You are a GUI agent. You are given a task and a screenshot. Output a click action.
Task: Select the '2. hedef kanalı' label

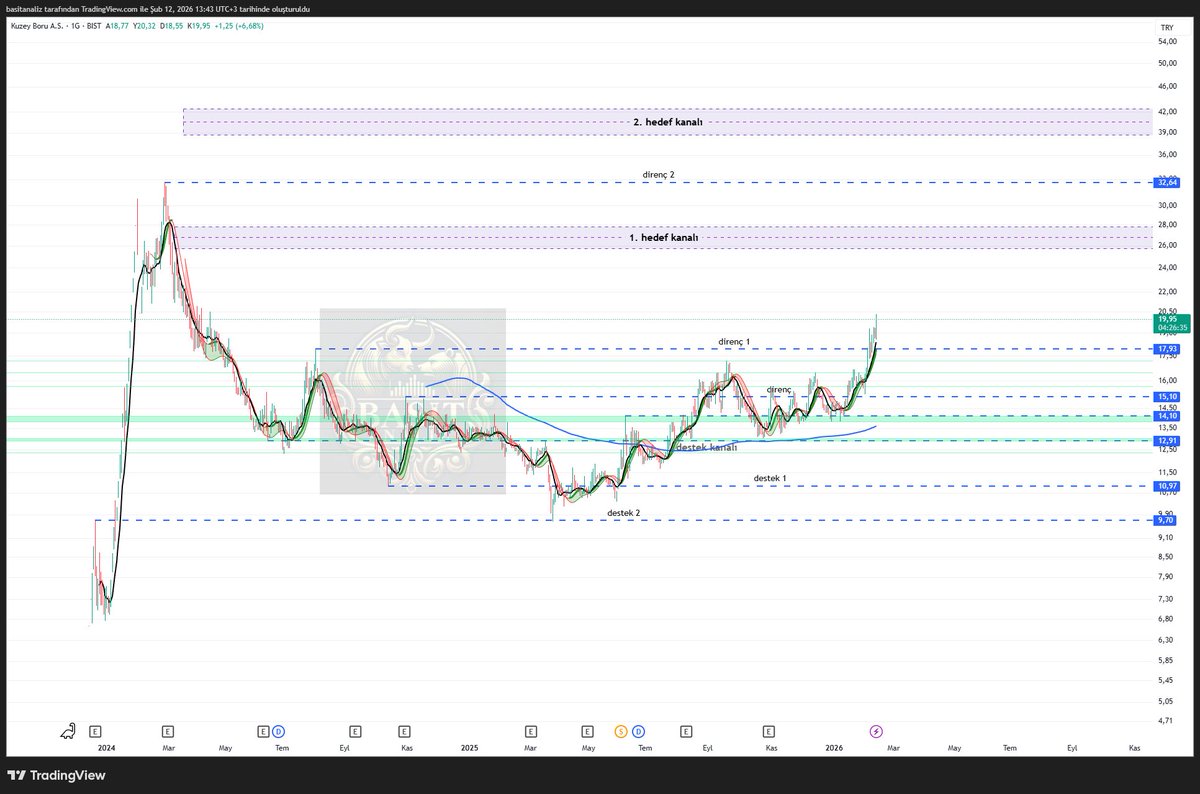point(669,122)
